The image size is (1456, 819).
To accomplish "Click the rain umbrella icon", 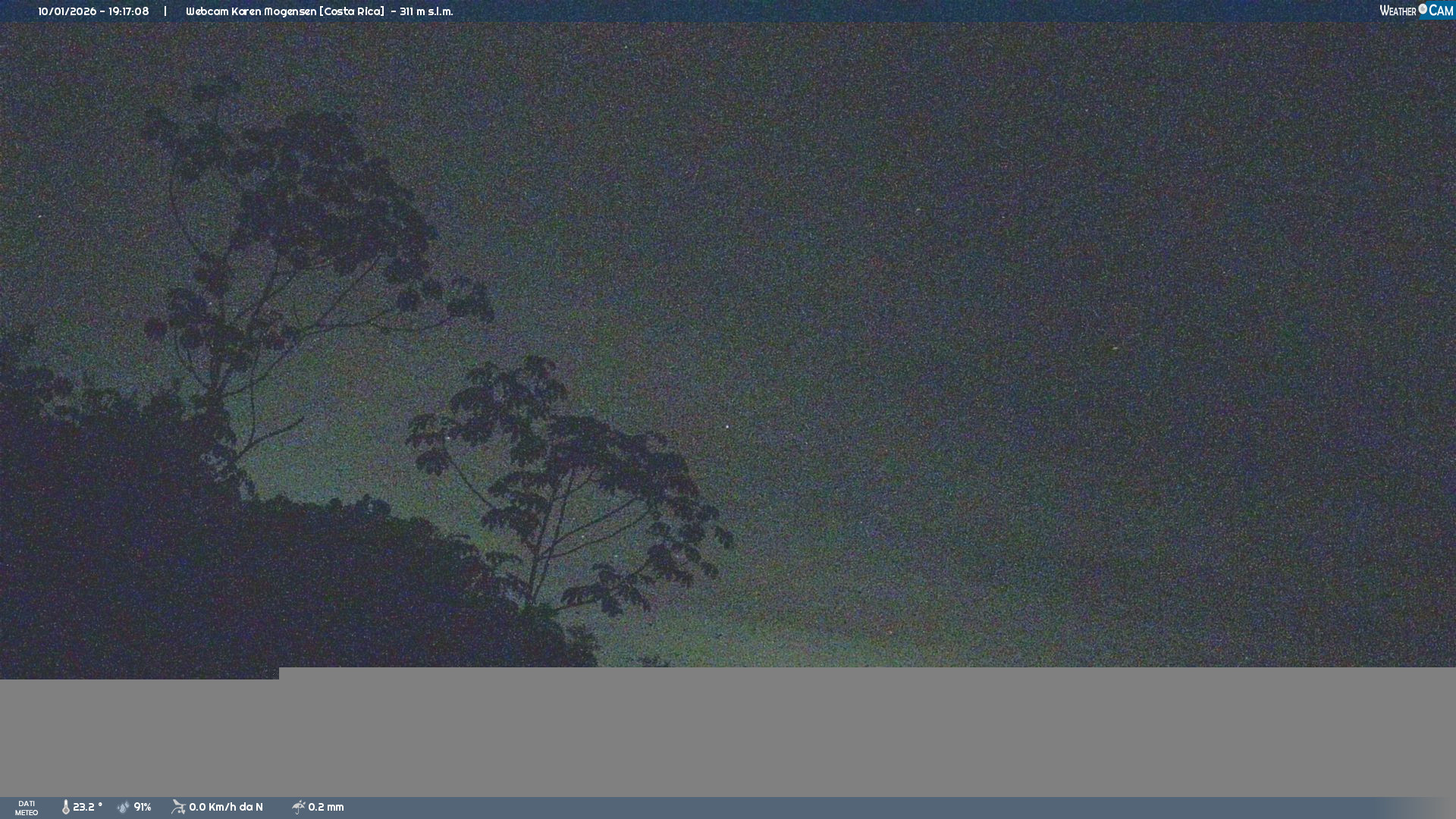I will [x=298, y=807].
